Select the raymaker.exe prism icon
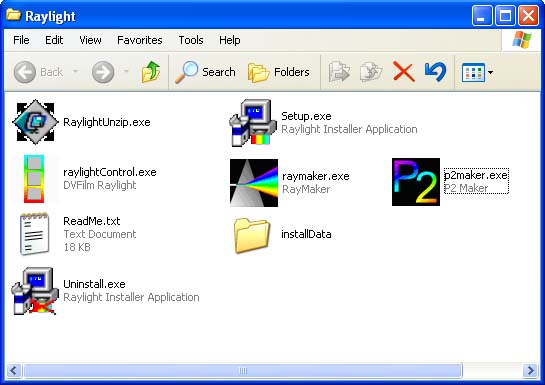Image resolution: width=545 pixels, height=385 pixels. click(x=254, y=183)
